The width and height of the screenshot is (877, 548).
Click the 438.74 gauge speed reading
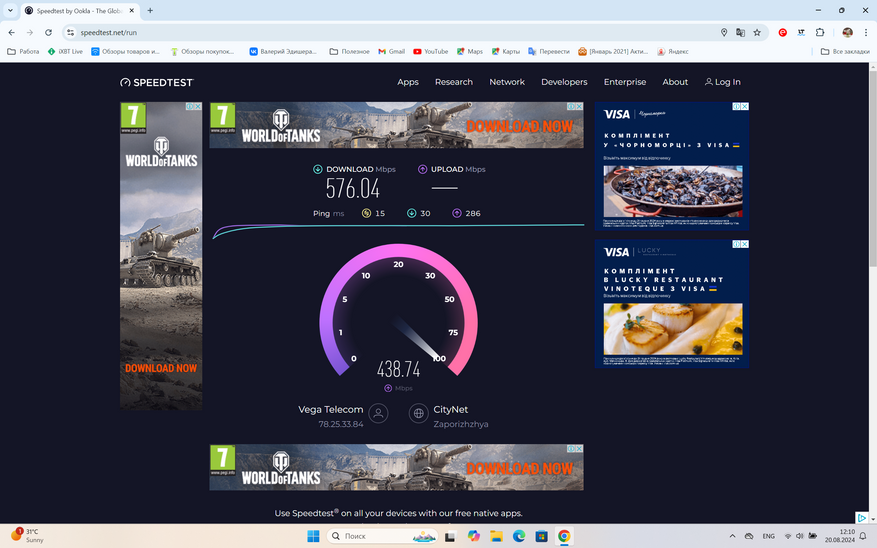pyautogui.click(x=398, y=369)
